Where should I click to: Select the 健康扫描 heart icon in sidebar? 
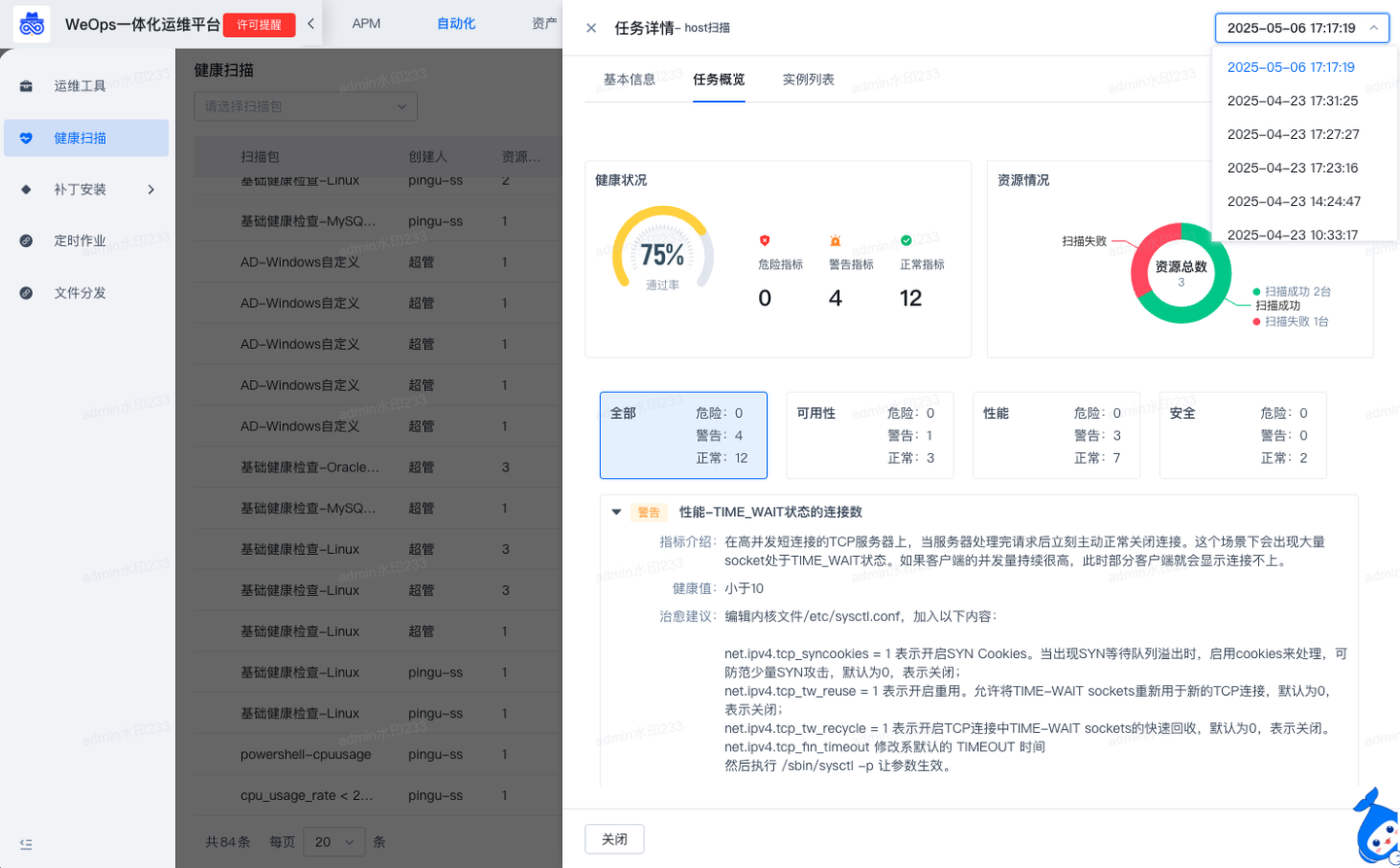[x=25, y=137]
